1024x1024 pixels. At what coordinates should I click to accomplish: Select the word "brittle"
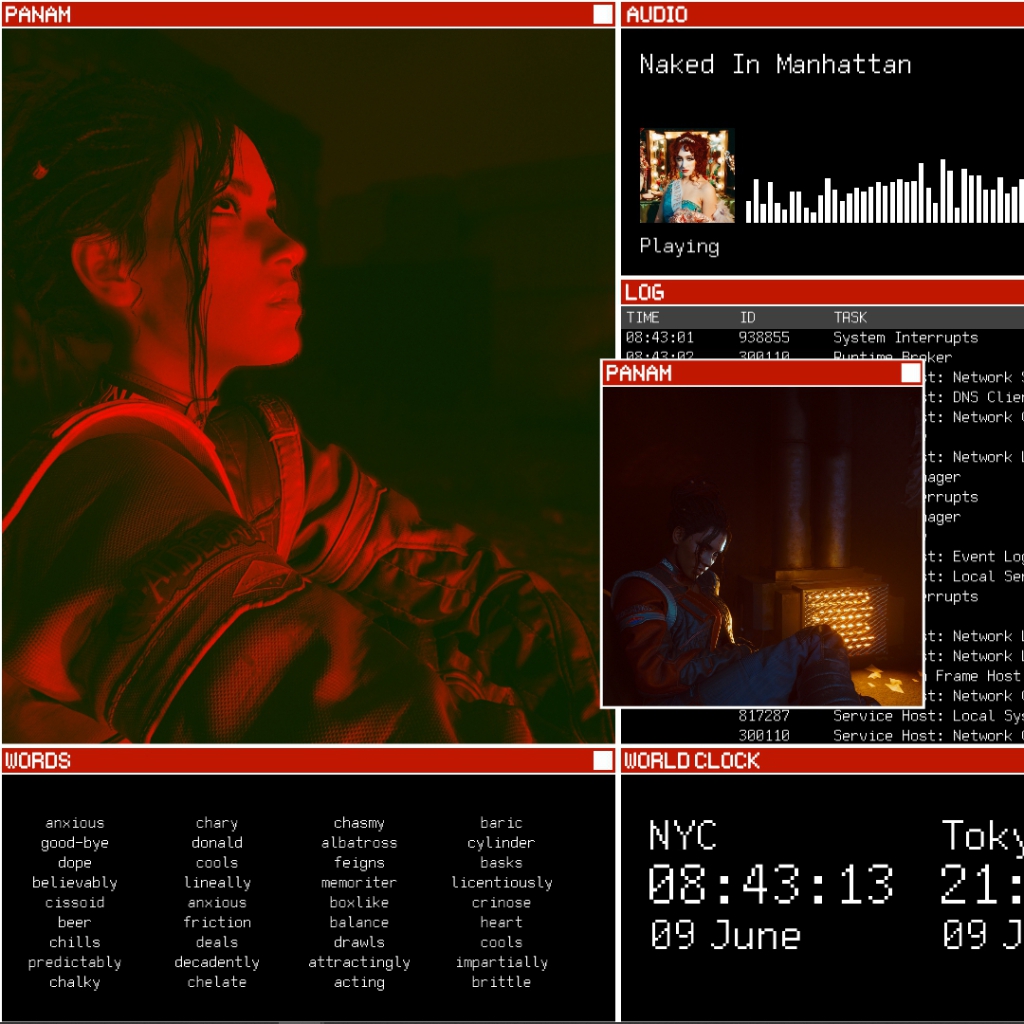[x=501, y=982]
